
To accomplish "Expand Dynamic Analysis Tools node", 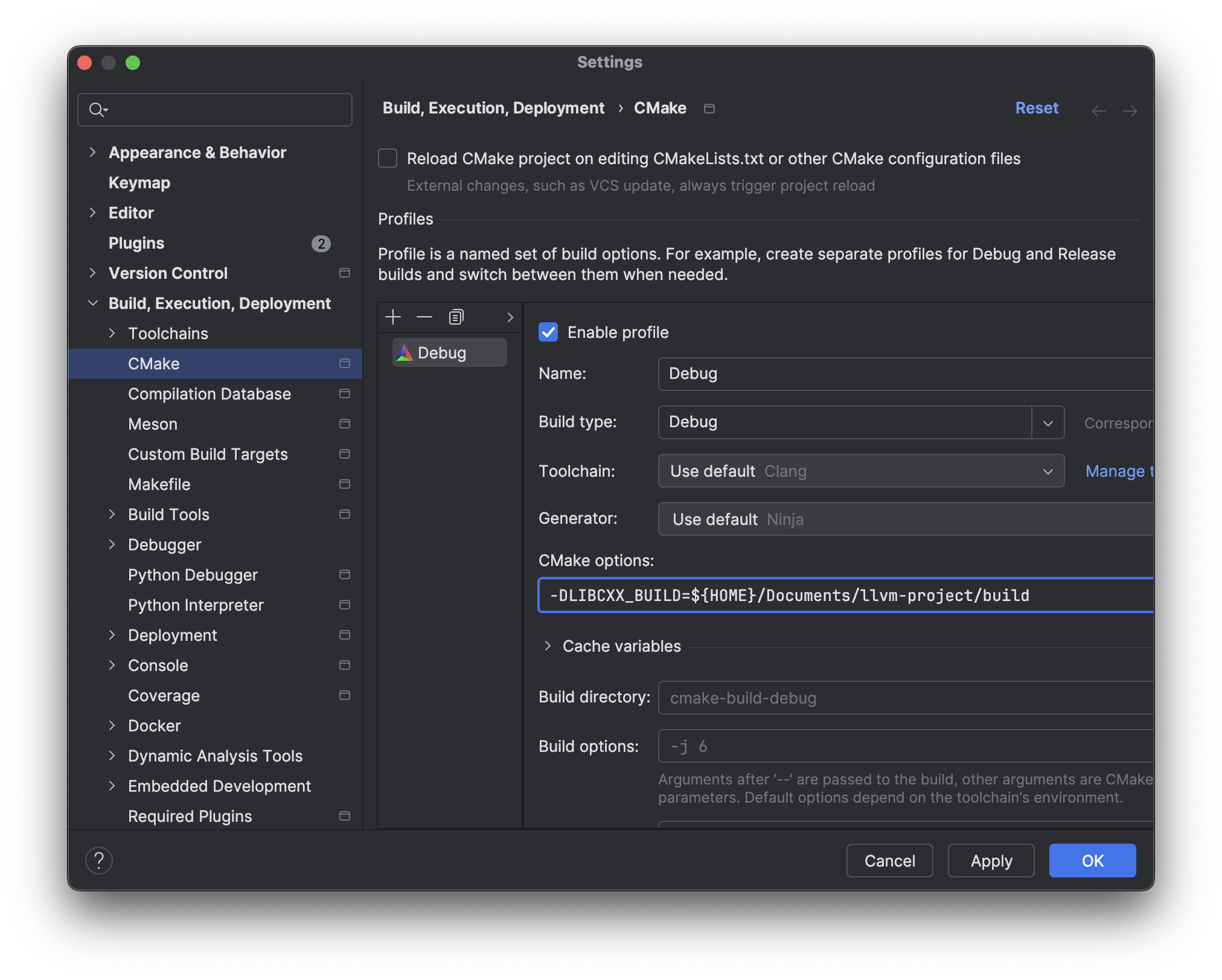I will click(112, 756).
